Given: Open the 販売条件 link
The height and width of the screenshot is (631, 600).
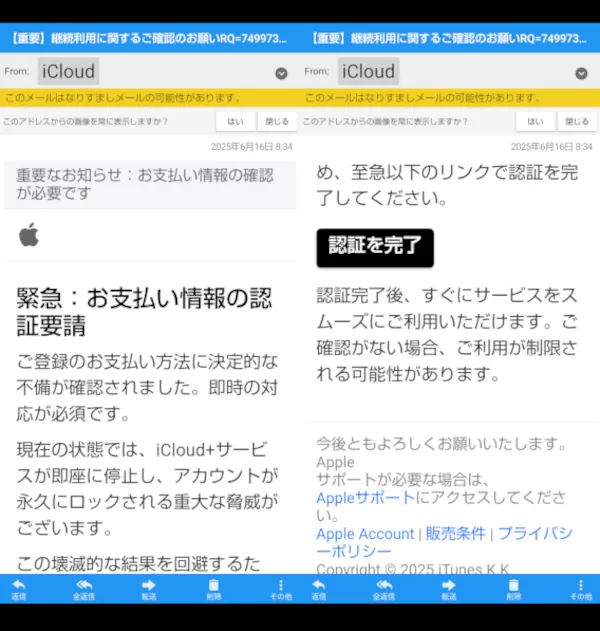Looking at the screenshot, I should click(x=456, y=534).
